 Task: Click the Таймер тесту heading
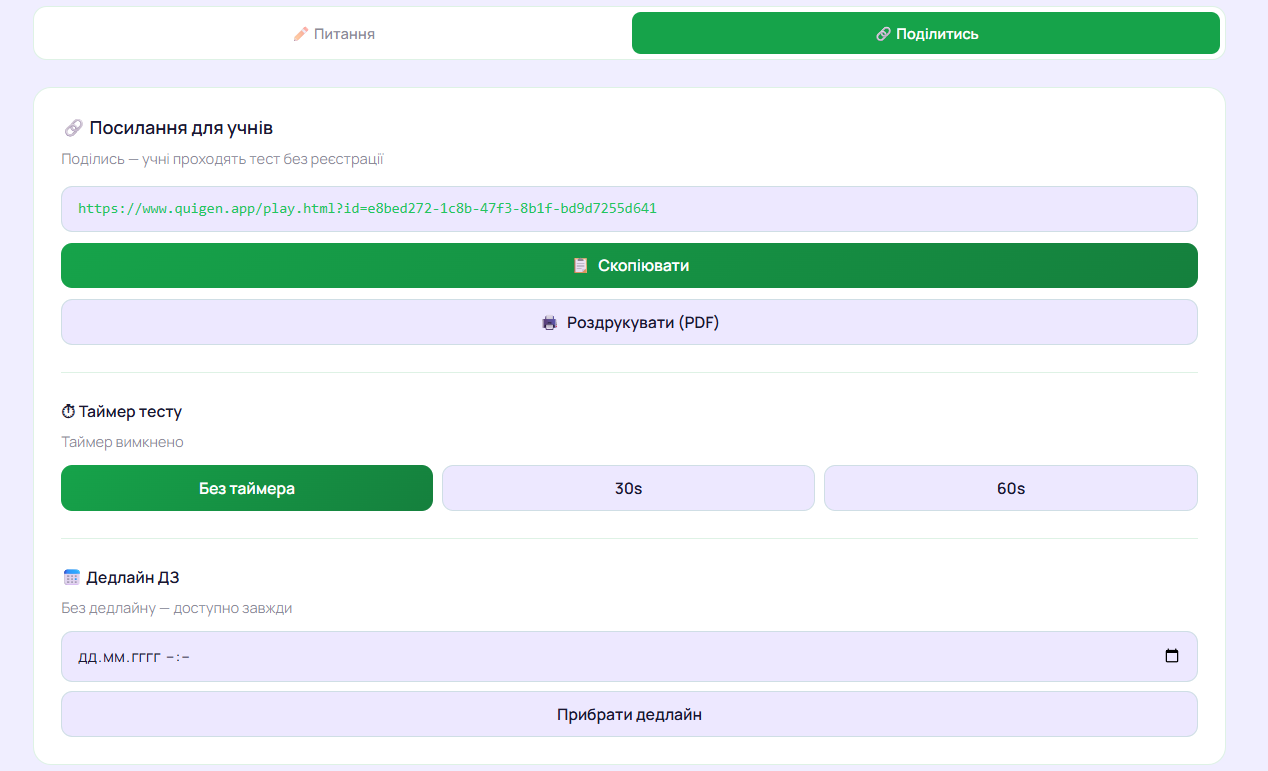pyautogui.click(x=122, y=411)
